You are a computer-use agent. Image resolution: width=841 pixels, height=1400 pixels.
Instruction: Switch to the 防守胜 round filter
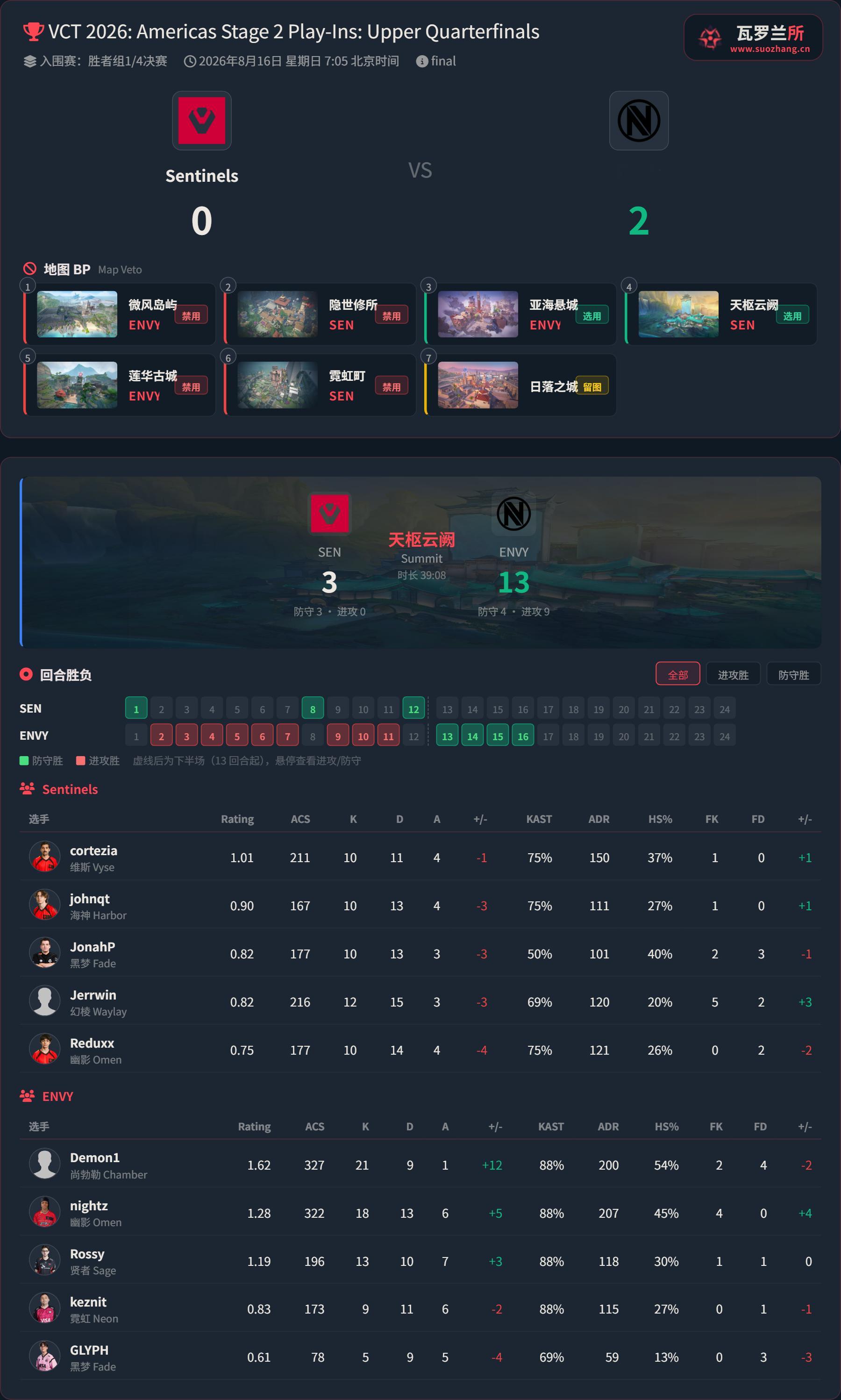pos(793,674)
